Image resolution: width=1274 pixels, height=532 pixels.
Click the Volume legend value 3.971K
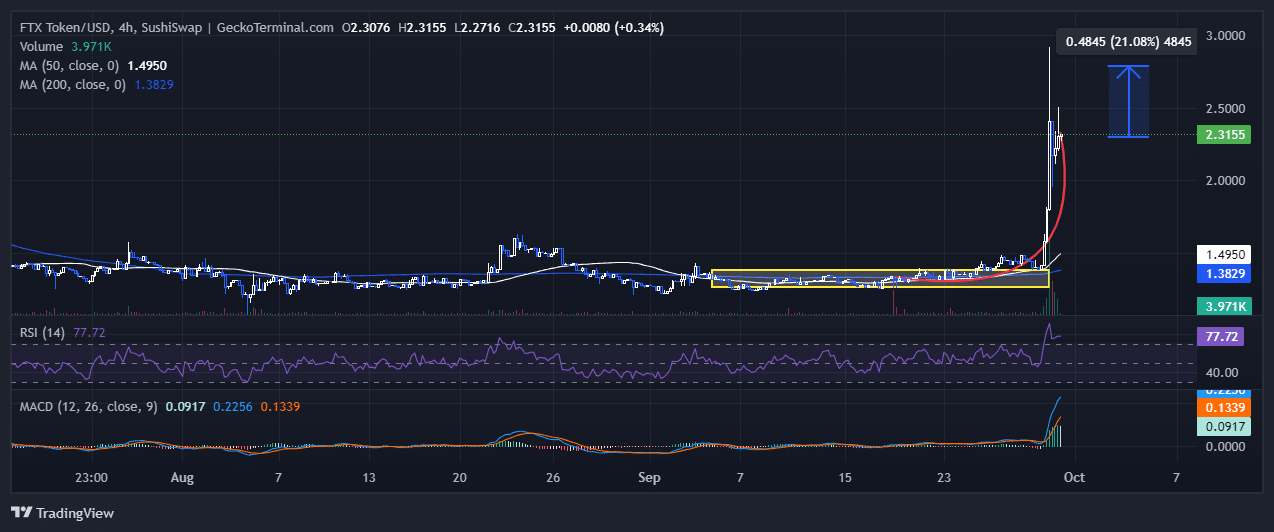tap(91, 46)
